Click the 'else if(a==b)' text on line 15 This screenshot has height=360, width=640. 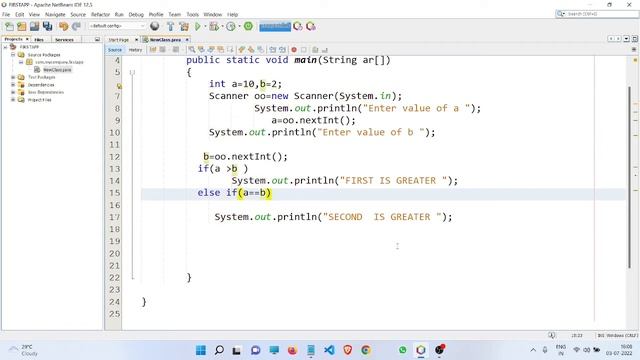[x=234, y=193]
